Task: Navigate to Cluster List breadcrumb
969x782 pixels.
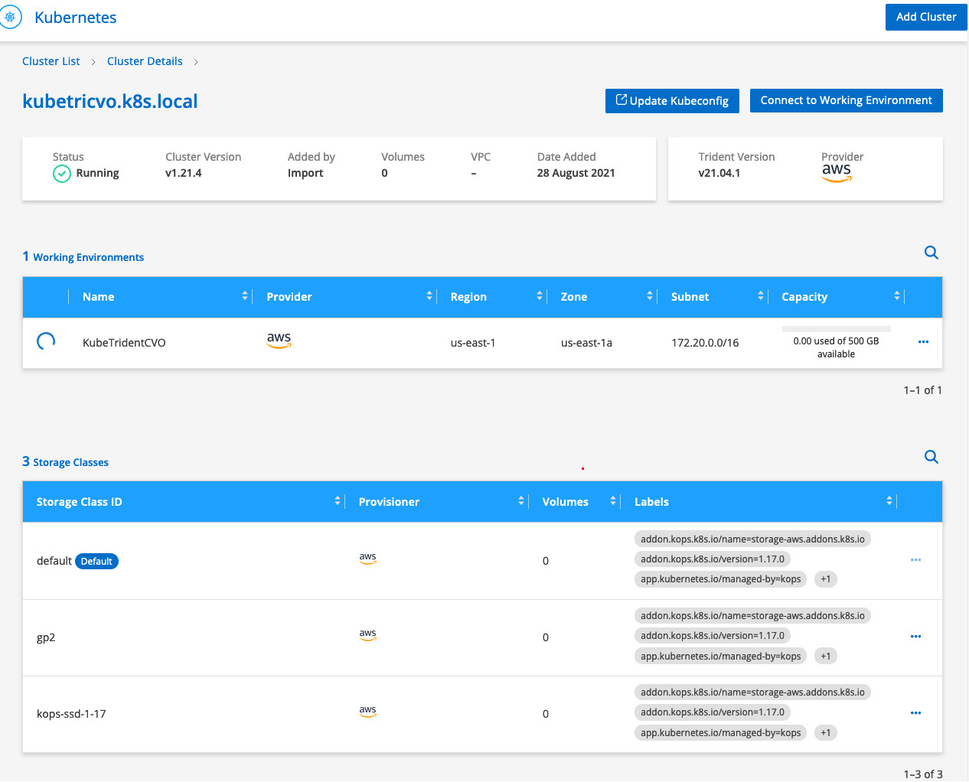Action: pyautogui.click(x=51, y=61)
